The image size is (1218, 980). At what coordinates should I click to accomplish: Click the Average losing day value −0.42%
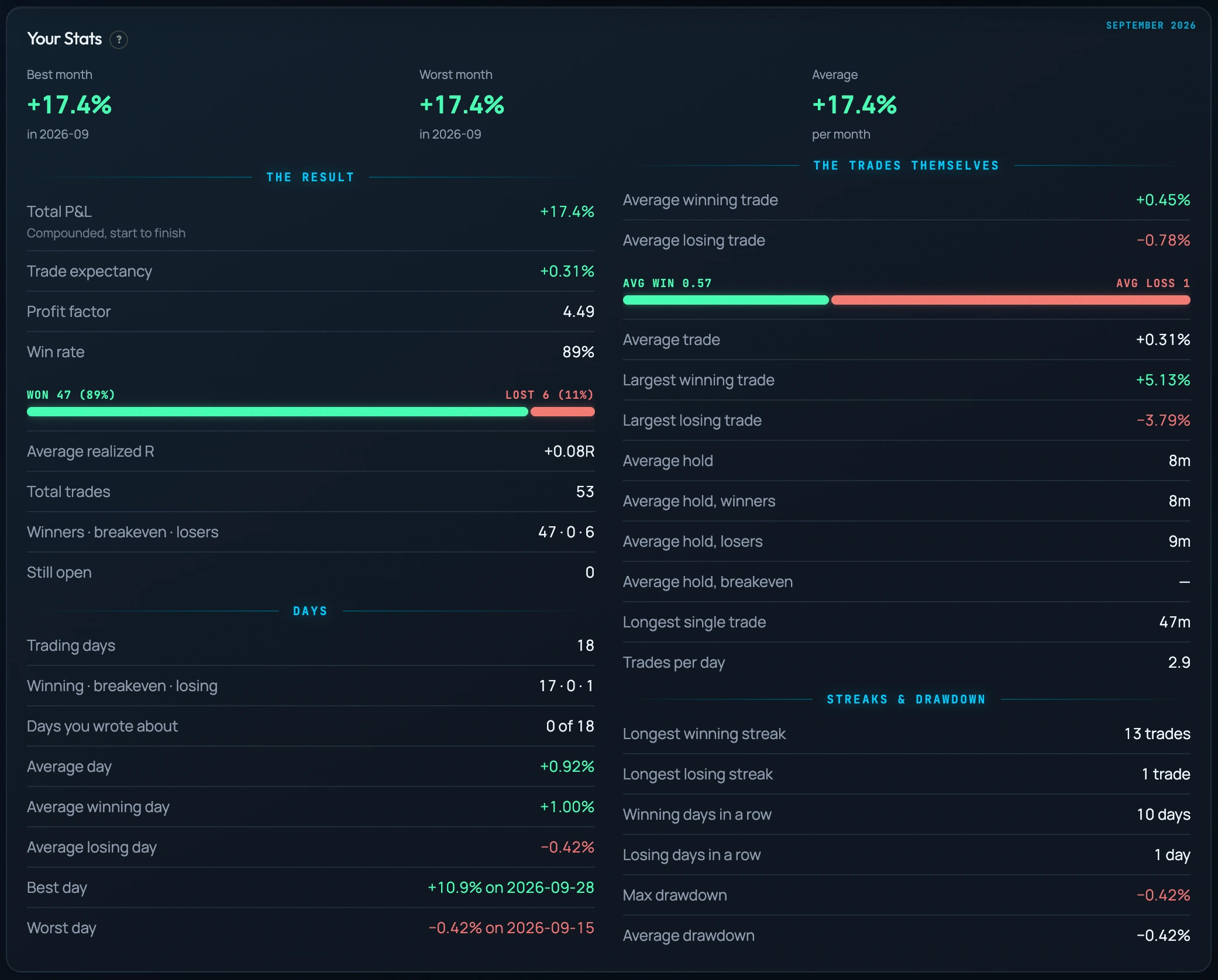point(567,847)
